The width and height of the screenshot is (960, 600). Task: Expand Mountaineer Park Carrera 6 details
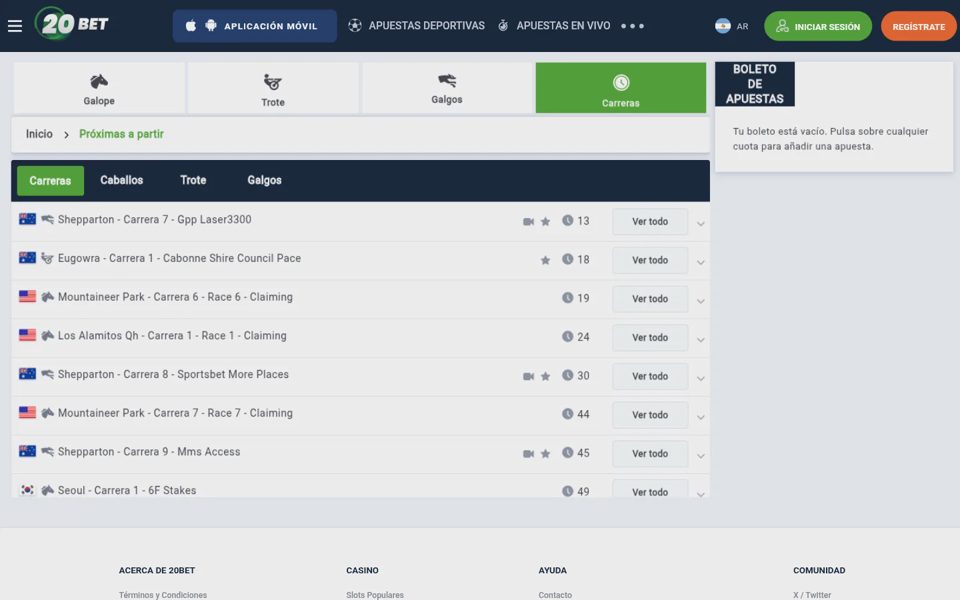700,301
